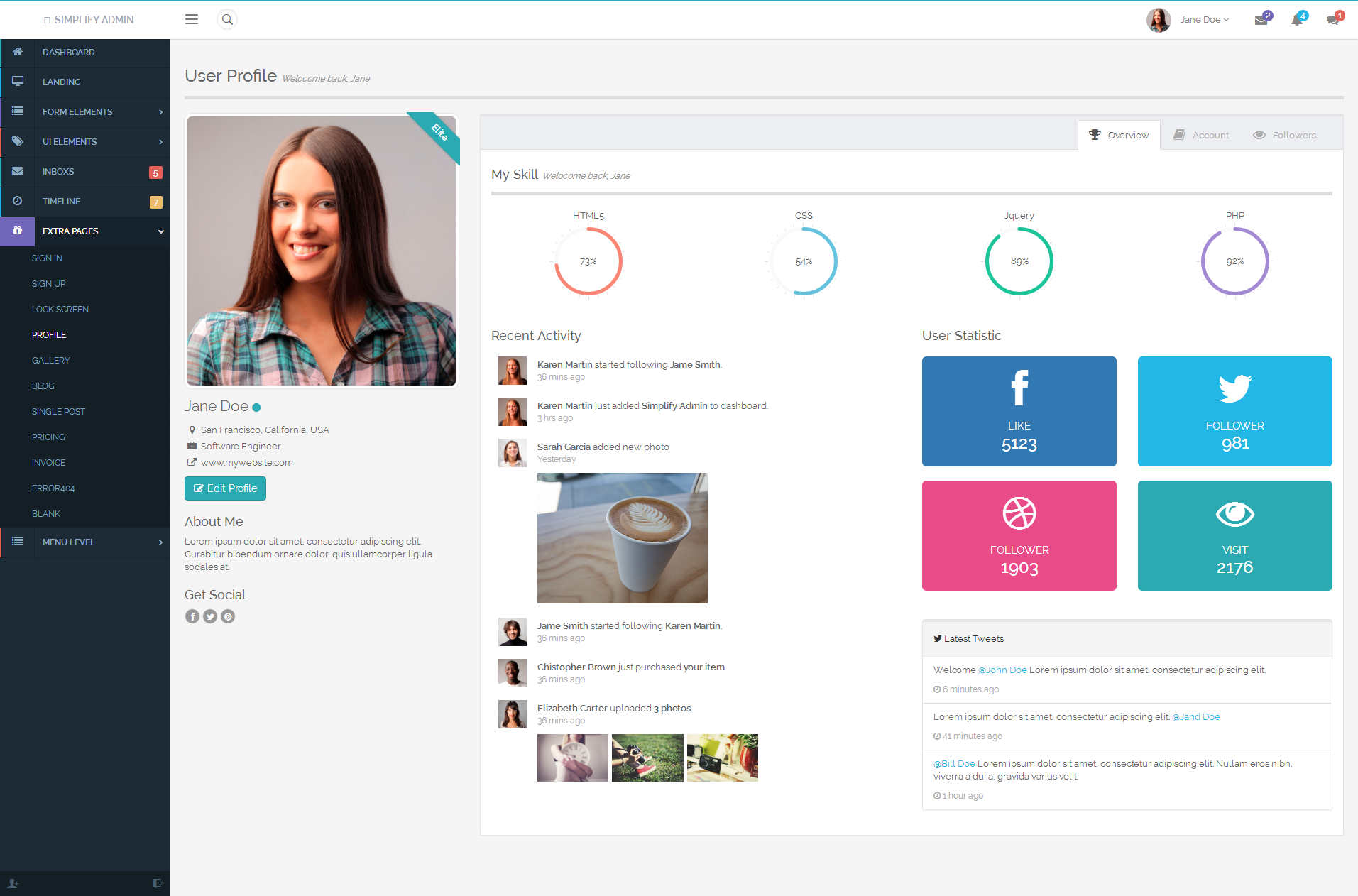
Task: Click the Landing monitor icon
Action: 18,82
